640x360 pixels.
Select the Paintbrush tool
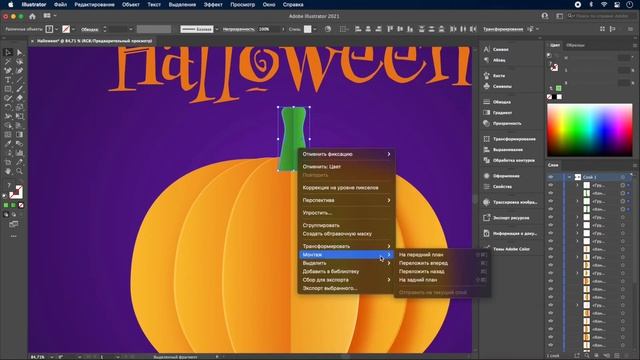[x=19, y=89]
